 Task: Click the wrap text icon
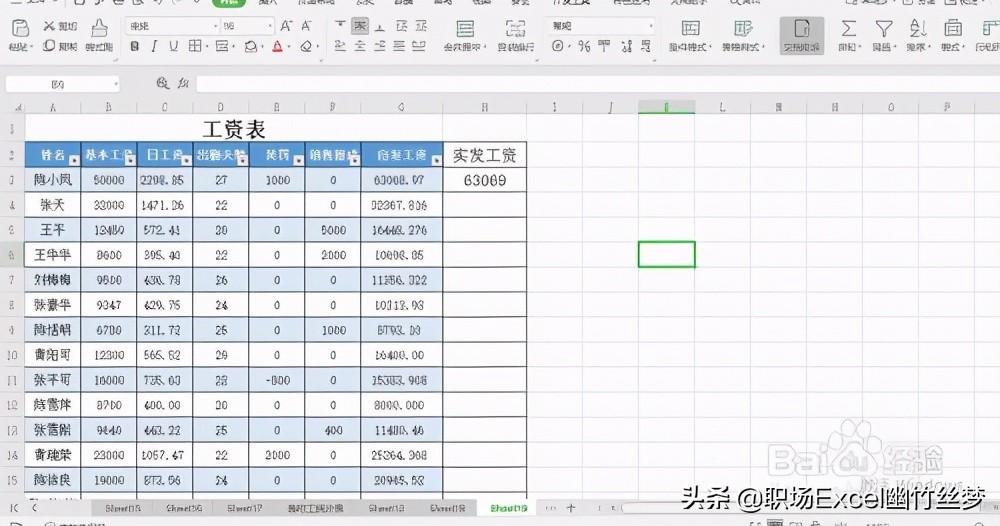[515, 29]
